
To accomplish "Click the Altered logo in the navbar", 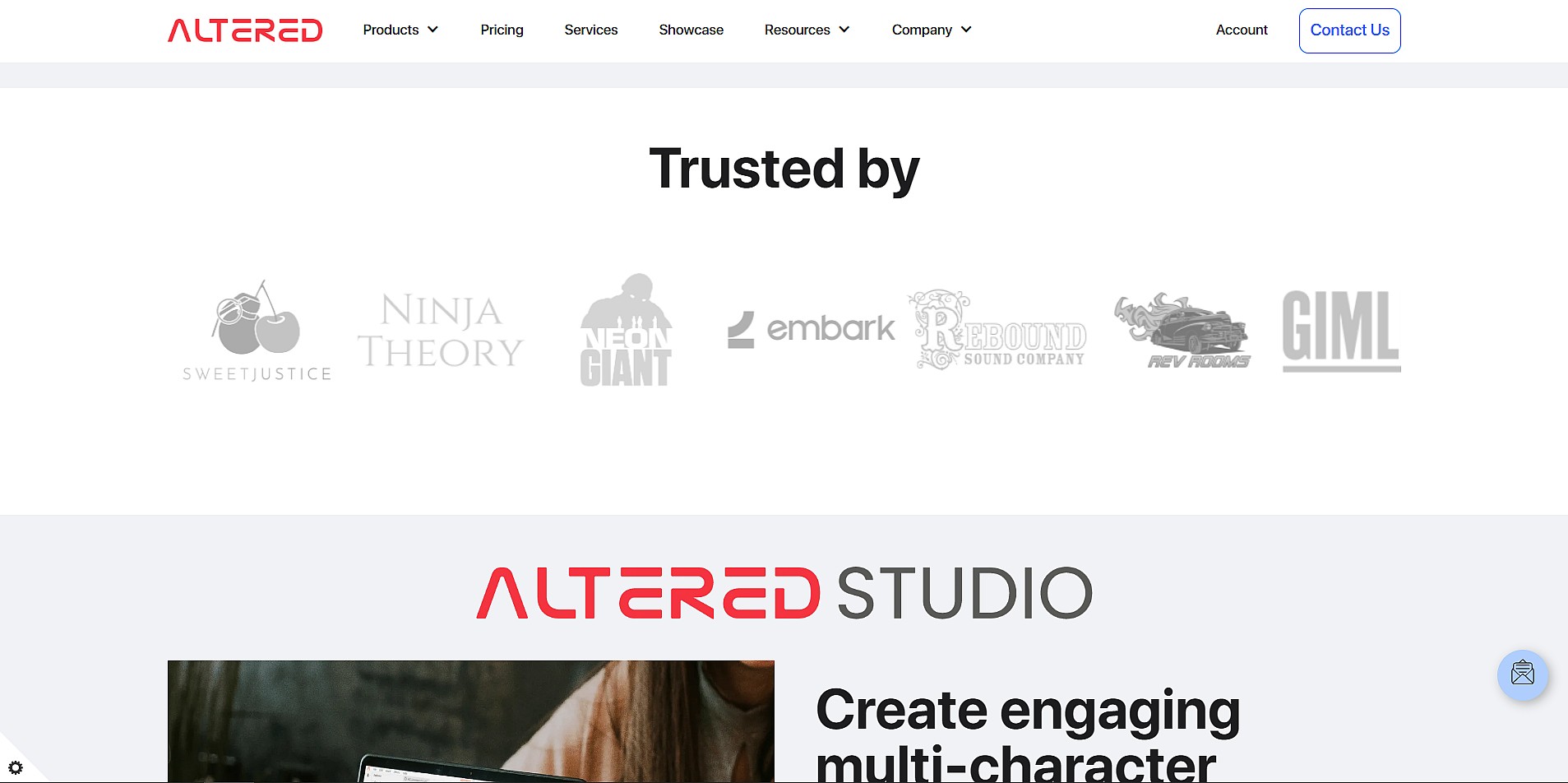I will 245,30.
